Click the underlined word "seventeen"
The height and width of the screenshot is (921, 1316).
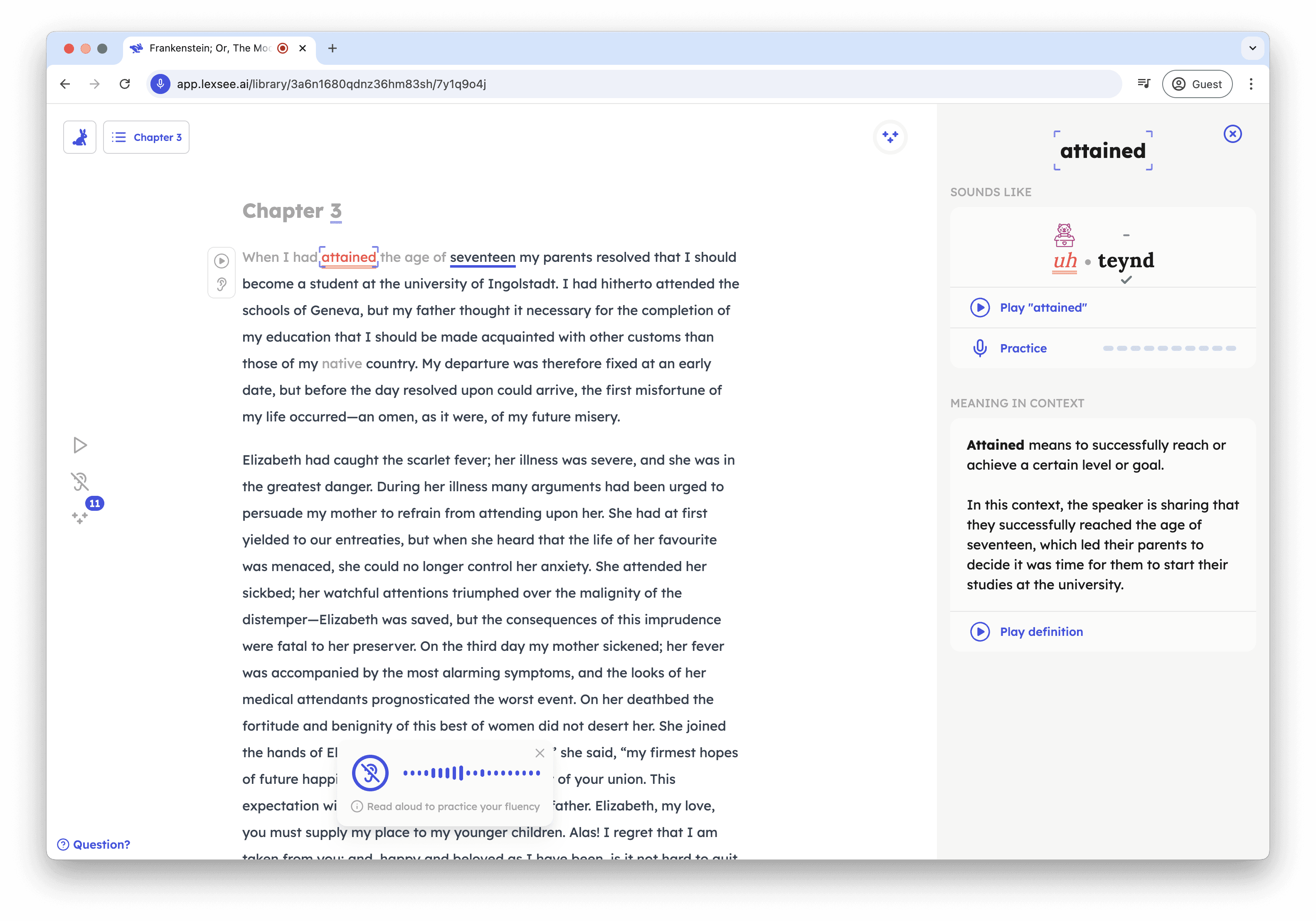click(483, 257)
